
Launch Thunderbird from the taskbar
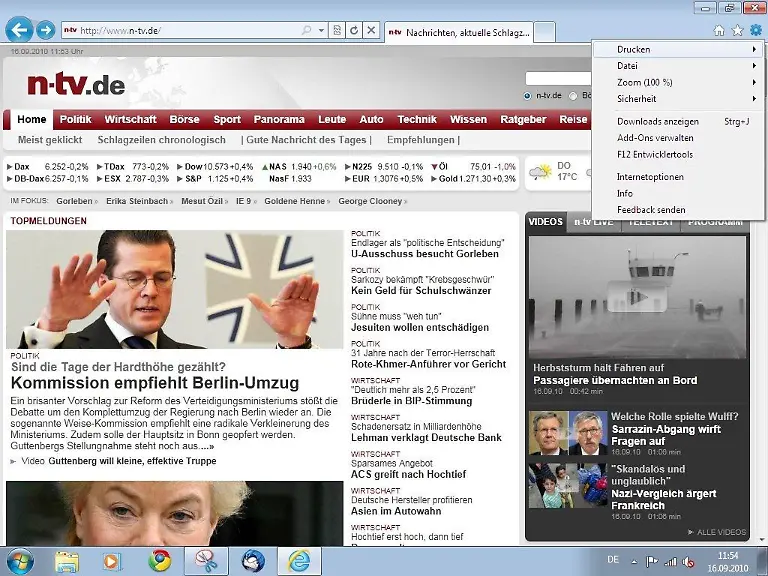[x=252, y=561]
